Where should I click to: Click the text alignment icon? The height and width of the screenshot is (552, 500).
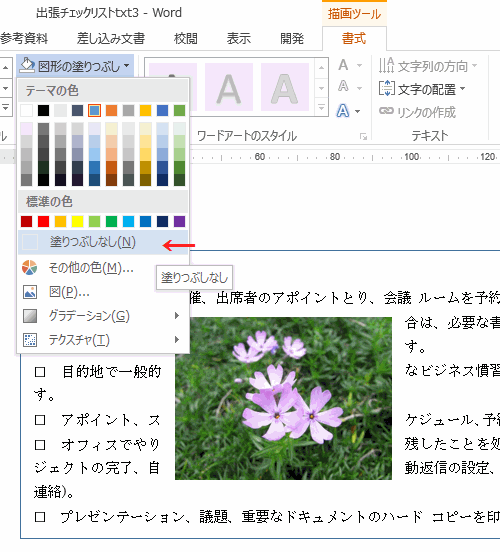pyautogui.click(x=387, y=88)
